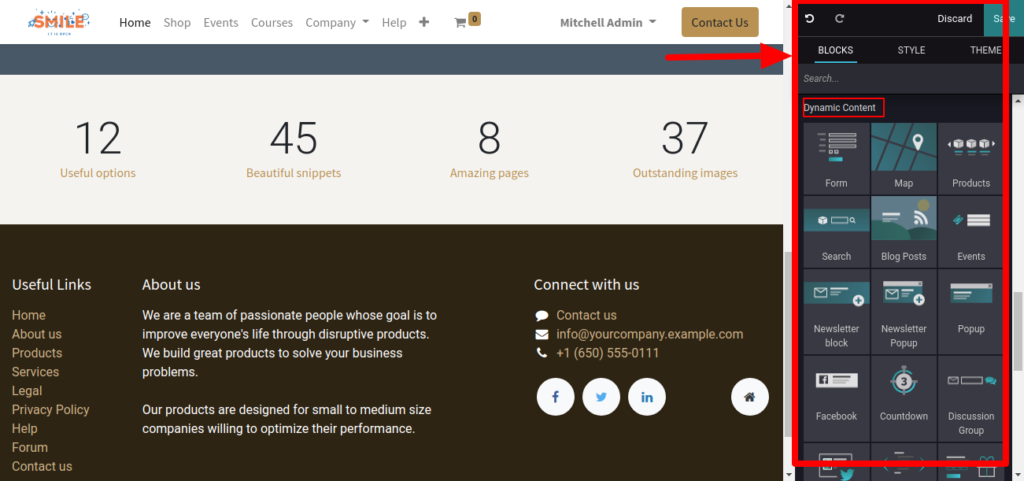Discard the website changes

pyautogui.click(x=954, y=19)
